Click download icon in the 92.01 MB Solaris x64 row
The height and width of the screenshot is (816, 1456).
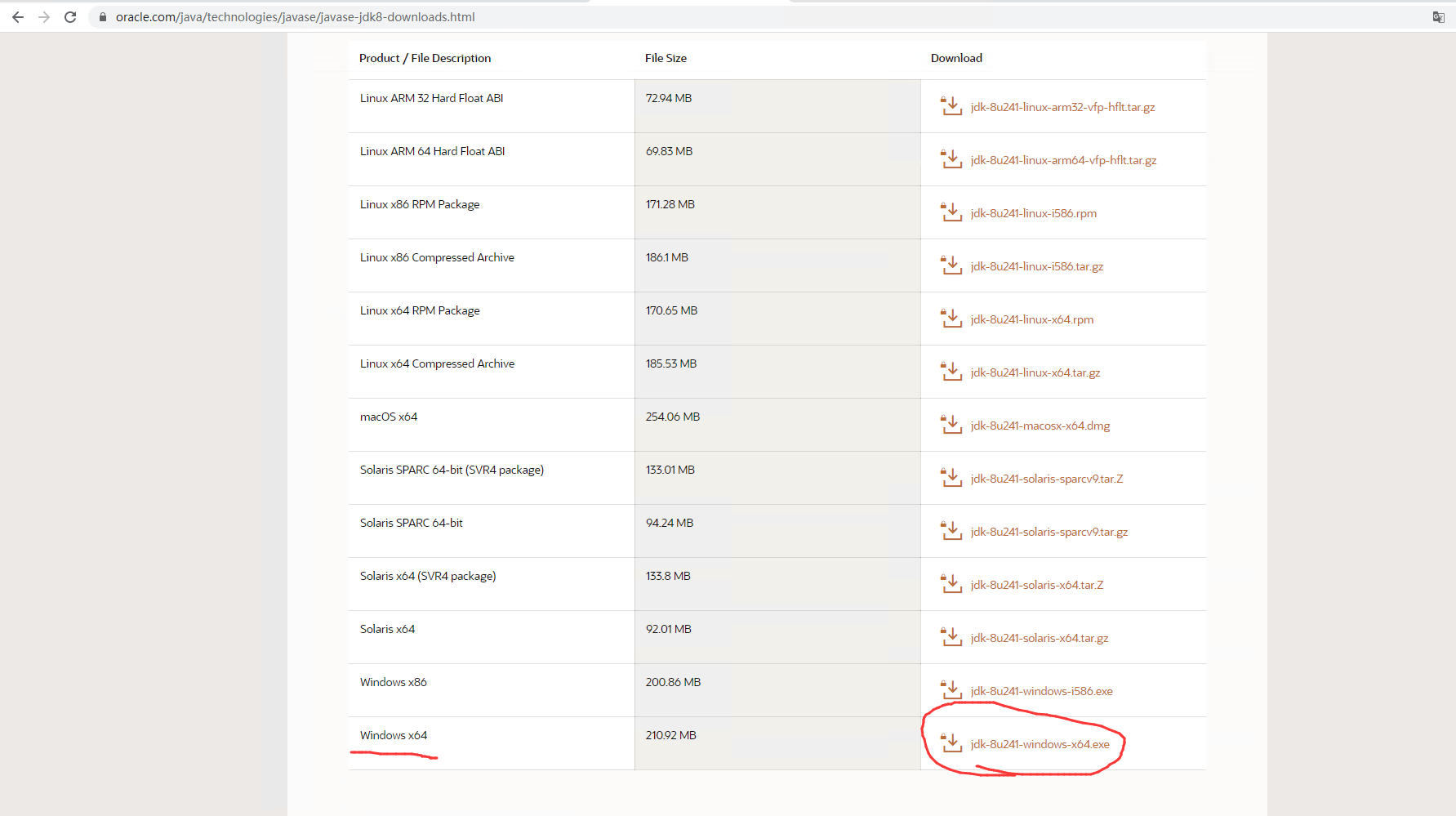951,637
